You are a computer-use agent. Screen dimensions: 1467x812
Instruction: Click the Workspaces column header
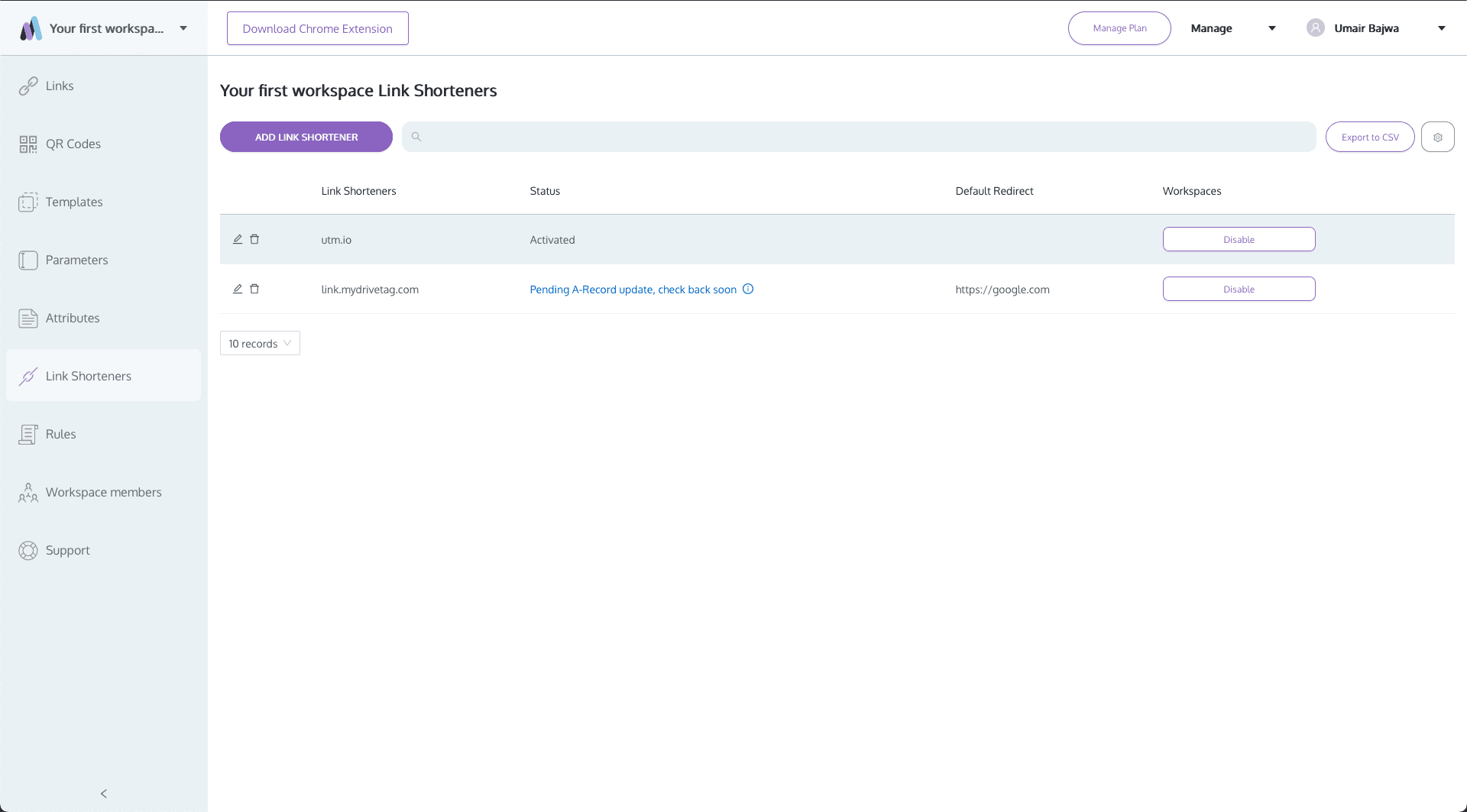point(1192,191)
